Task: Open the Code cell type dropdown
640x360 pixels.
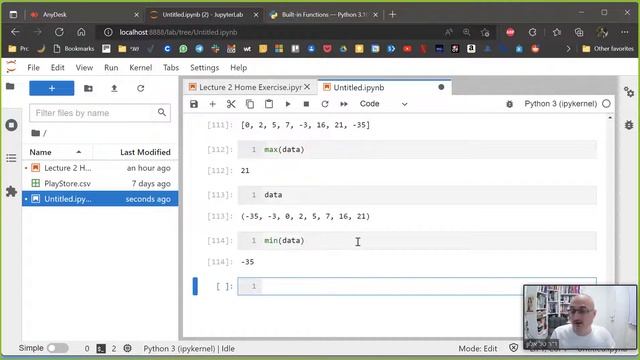Action: point(383,104)
